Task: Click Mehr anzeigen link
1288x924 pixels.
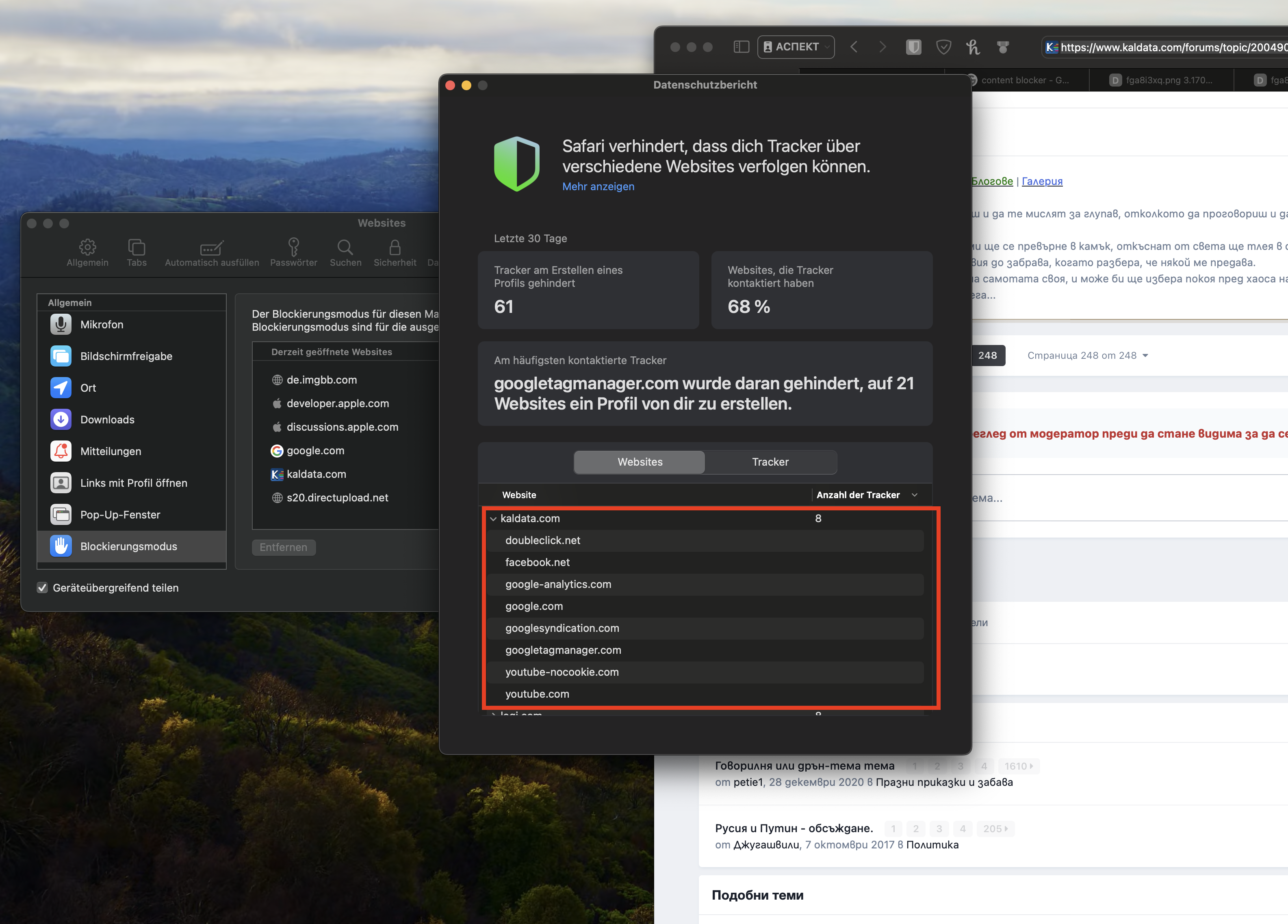Action: (598, 186)
